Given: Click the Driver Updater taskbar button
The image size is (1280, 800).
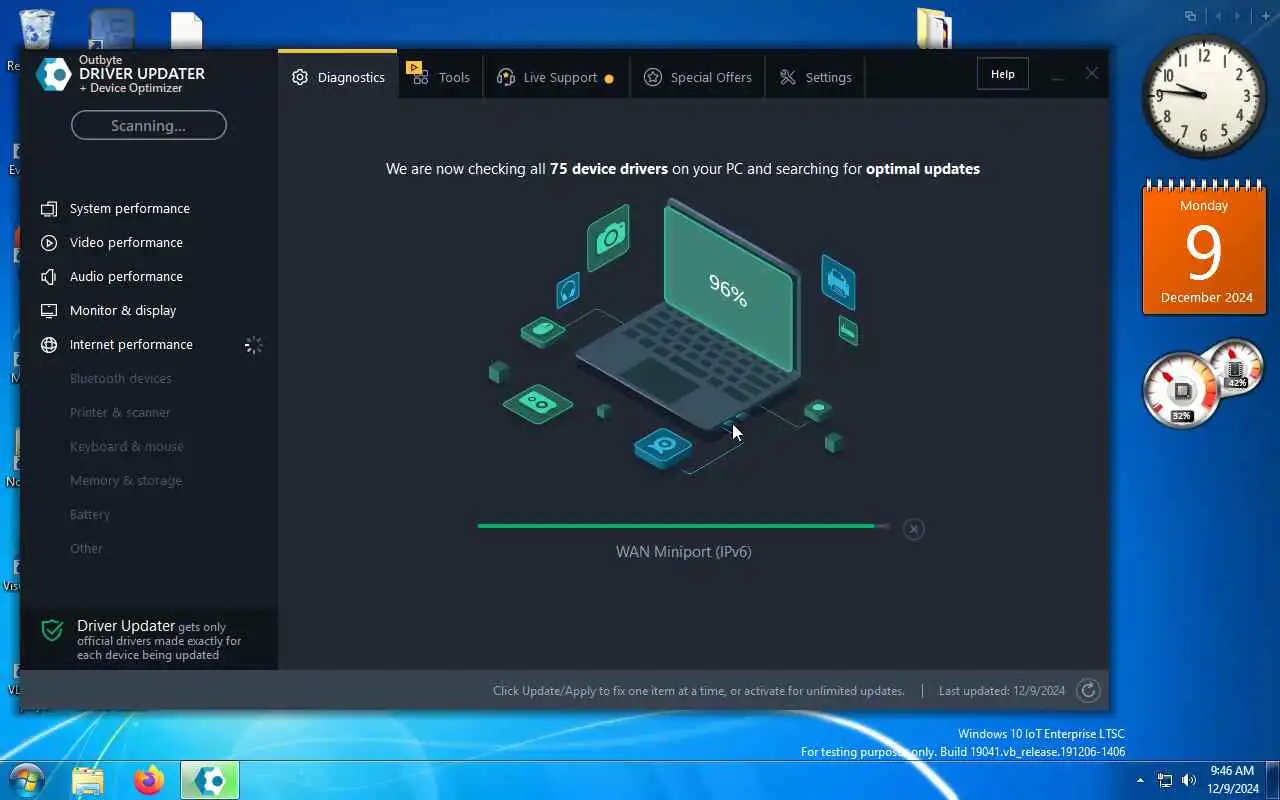Looking at the screenshot, I should click(210, 780).
